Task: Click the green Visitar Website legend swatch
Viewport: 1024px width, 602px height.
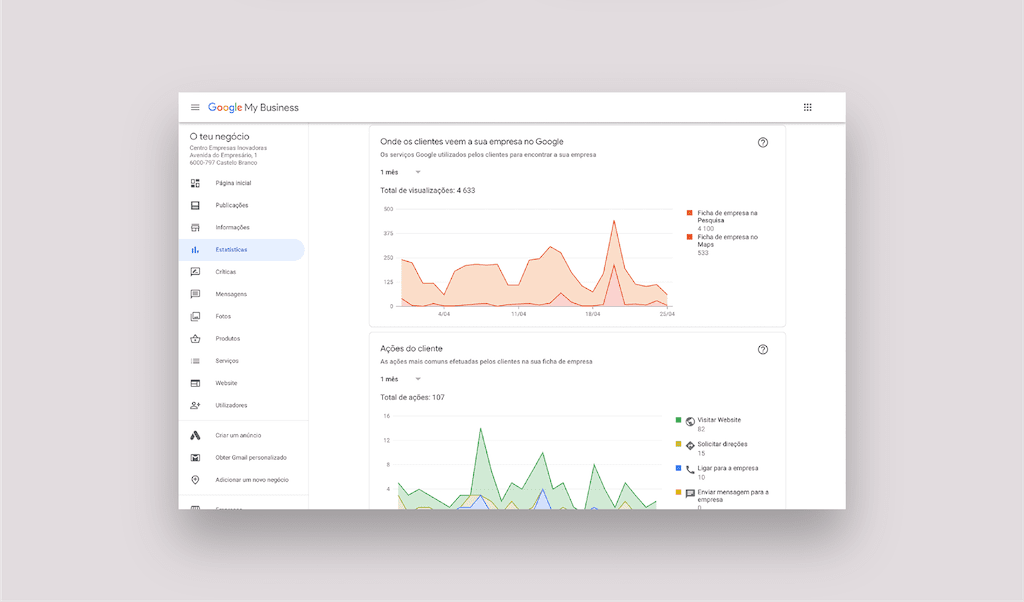Action: (678, 420)
